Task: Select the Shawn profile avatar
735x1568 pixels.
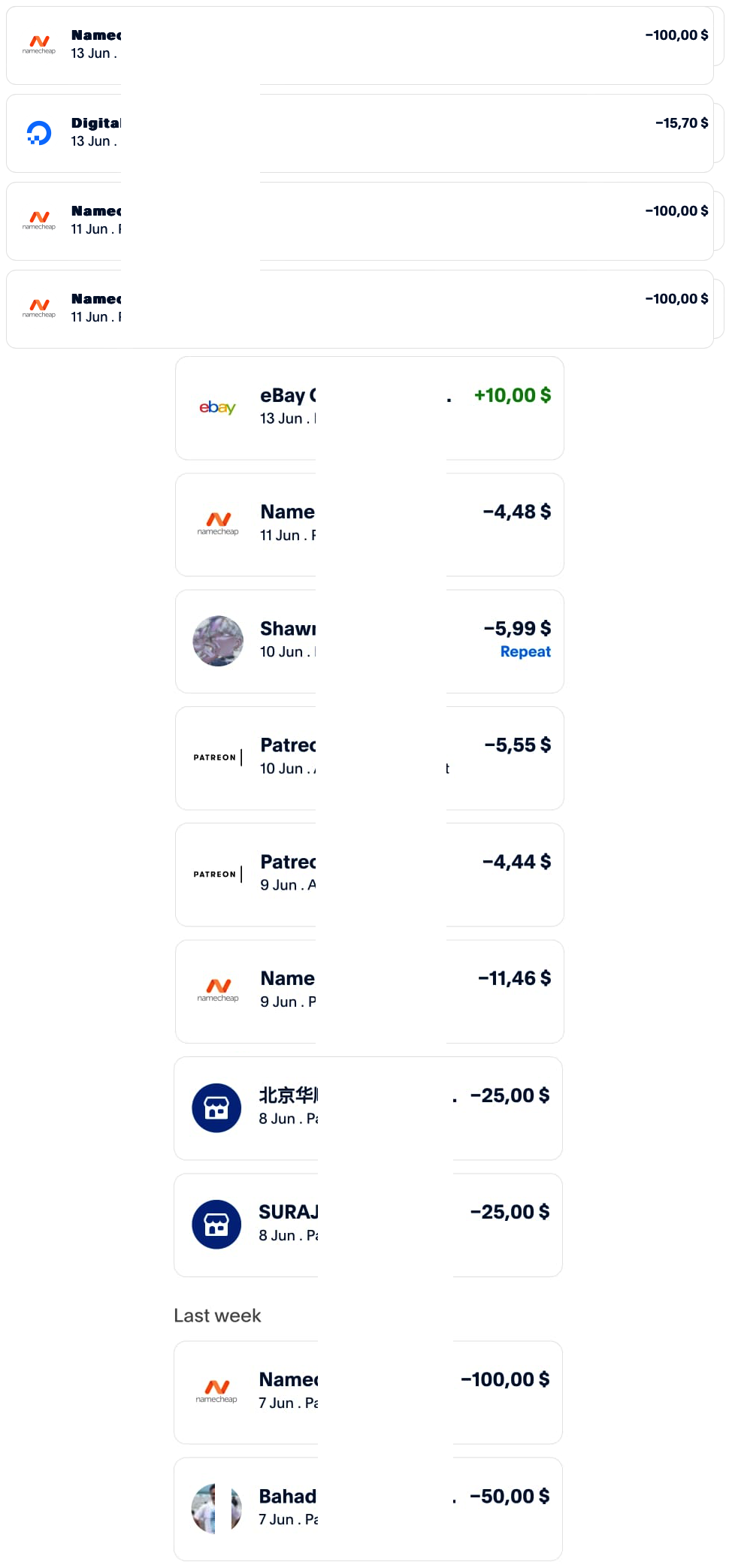Action: click(x=218, y=641)
